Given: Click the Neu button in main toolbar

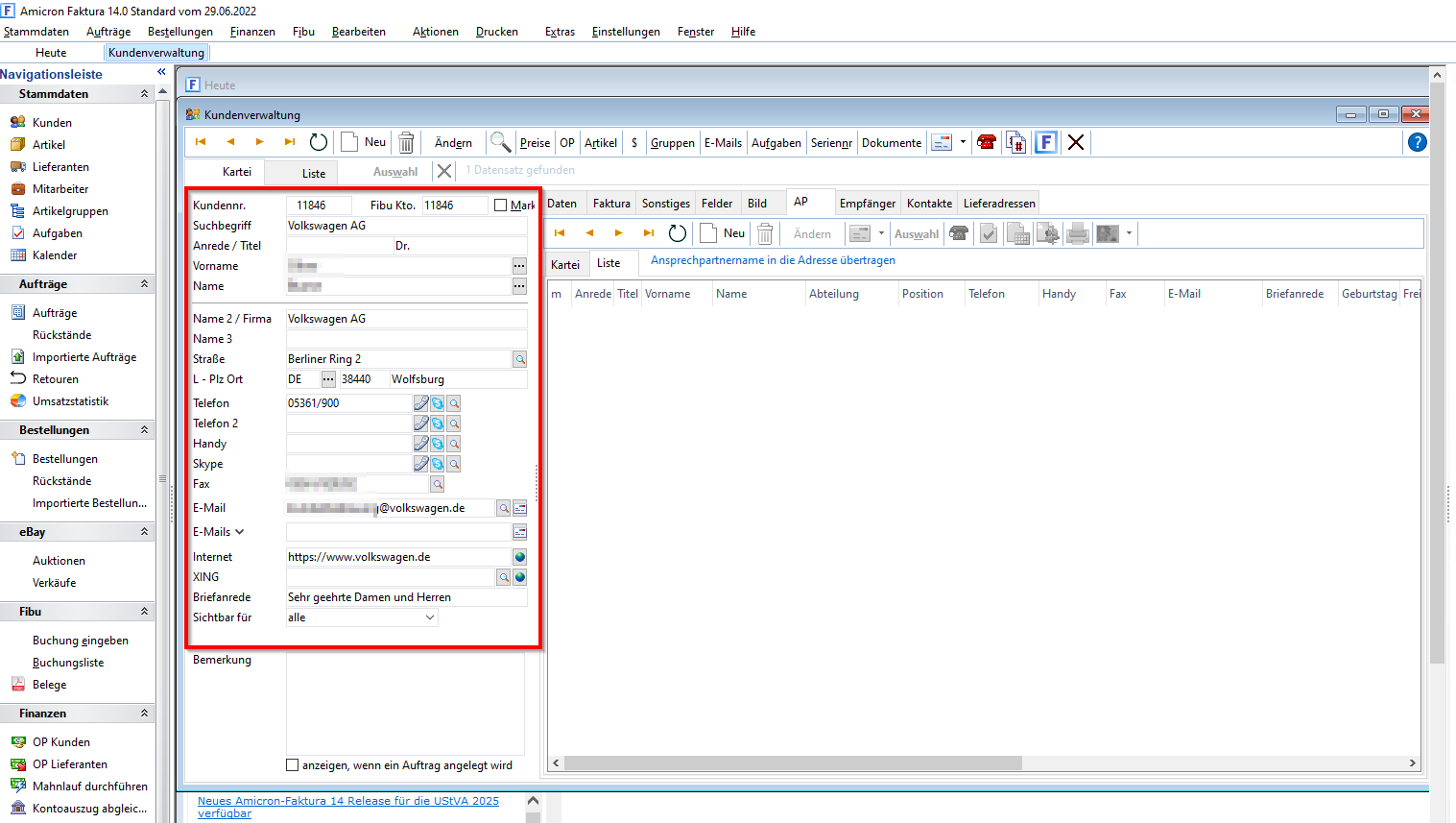Looking at the screenshot, I should pos(364,142).
